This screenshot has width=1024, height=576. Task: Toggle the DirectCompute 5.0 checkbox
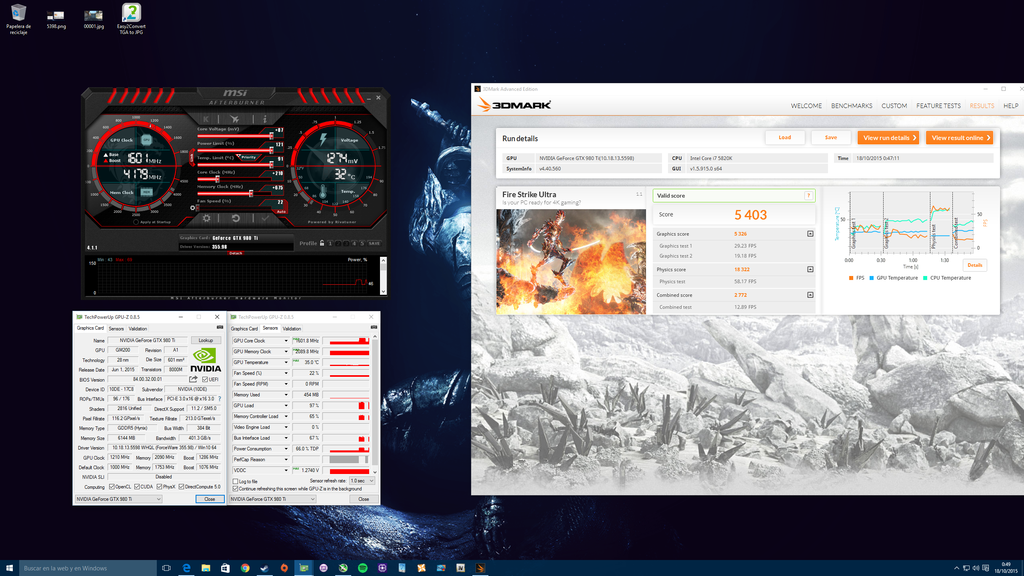(x=182, y=487)
